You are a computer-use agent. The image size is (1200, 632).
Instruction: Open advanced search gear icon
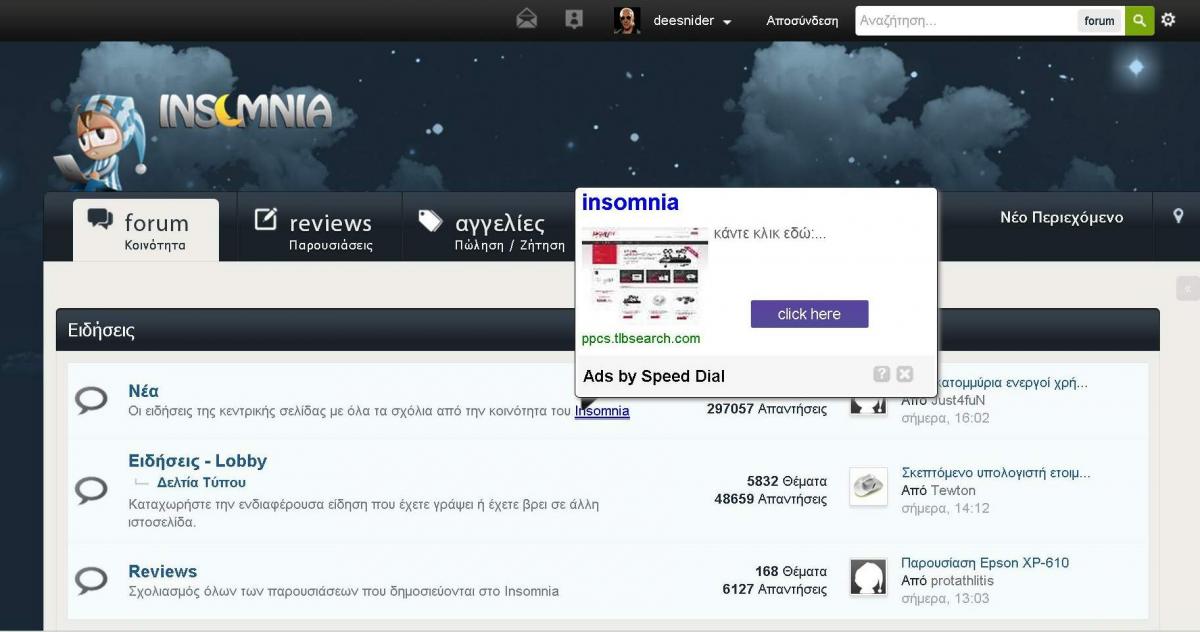coord(1169,20)
